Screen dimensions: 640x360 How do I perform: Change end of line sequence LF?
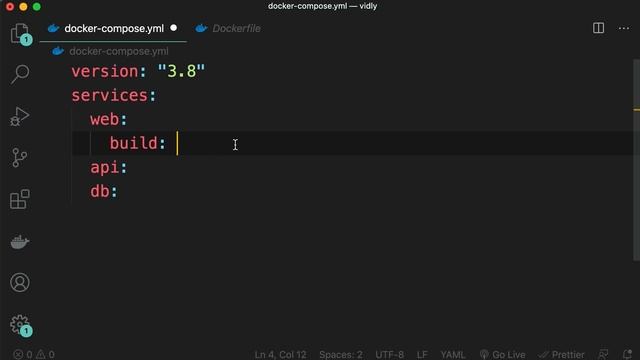point(422,354)
